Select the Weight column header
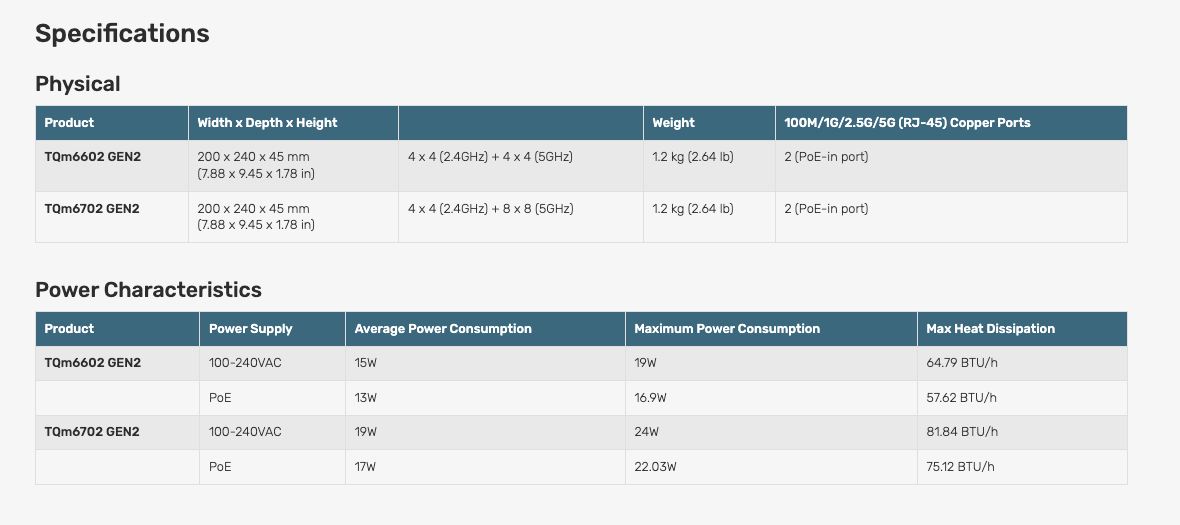The image size is (1180, 525). [x=674, y=123]
